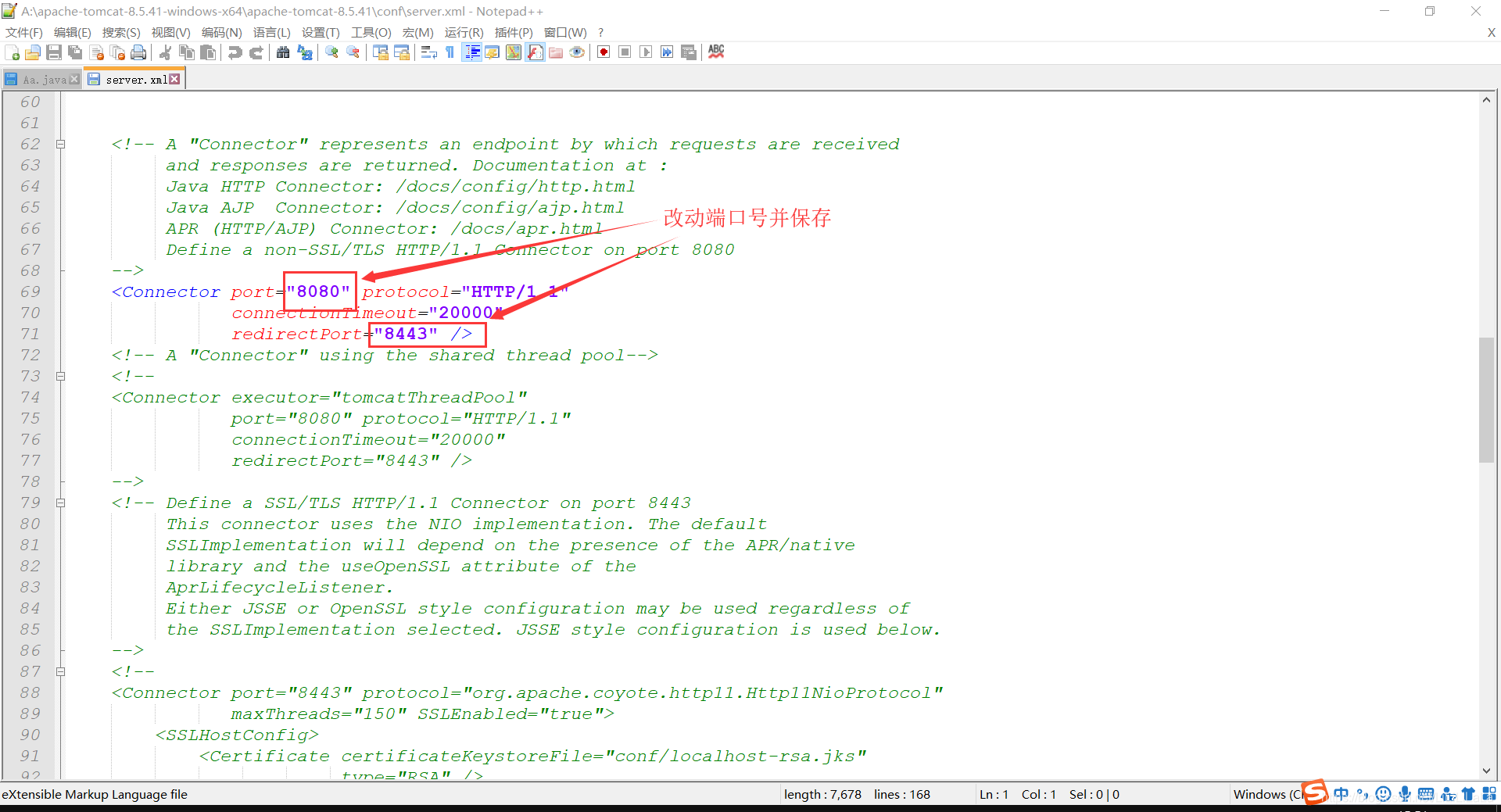The image size is (1501, 812).
Task: Toggle synchronized vertical scrolling icon
Action: pyautogui.click(x=381, y=52)
